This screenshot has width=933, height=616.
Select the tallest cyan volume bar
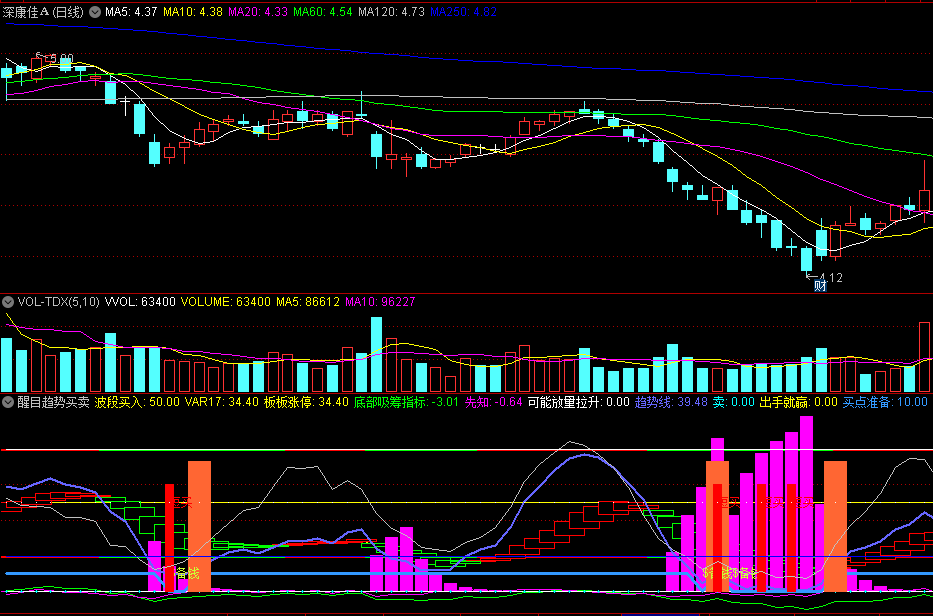[x=376, y=354]
